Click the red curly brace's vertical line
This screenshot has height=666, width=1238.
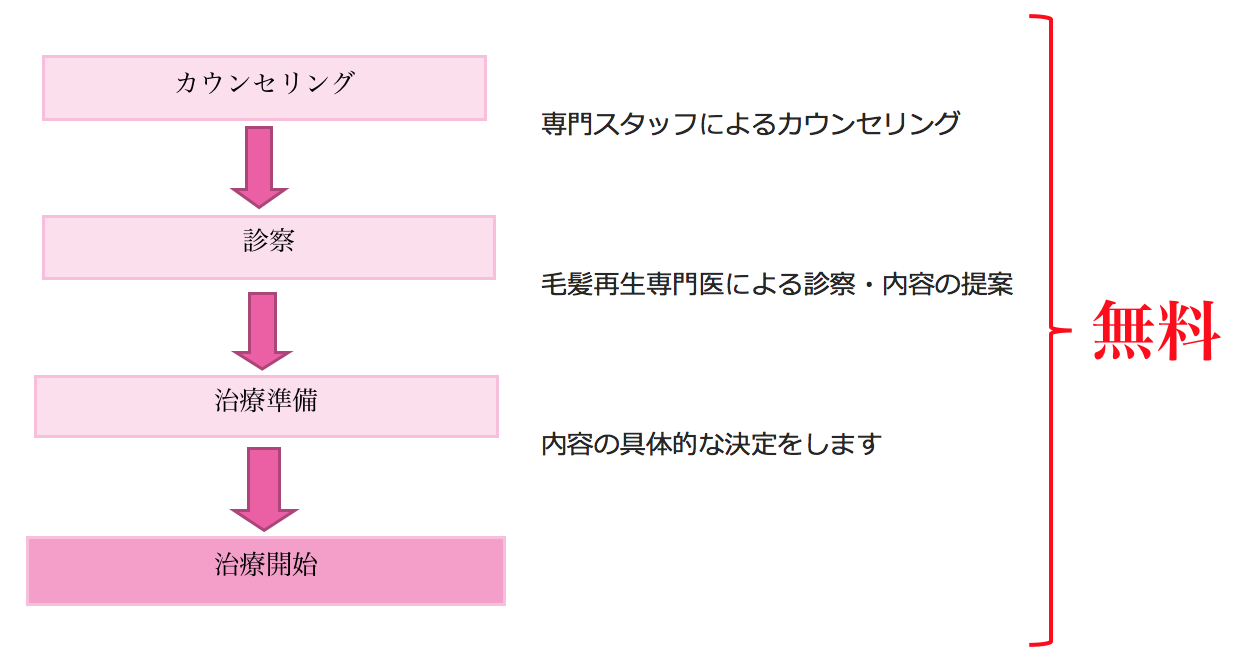point(1050,330)
